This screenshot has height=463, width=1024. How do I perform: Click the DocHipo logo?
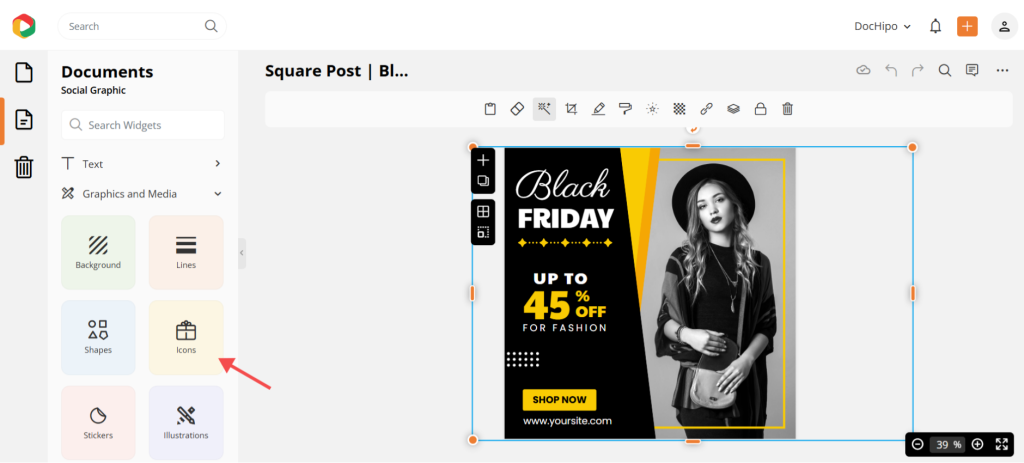pyautogui.click(x=24, y=26)
